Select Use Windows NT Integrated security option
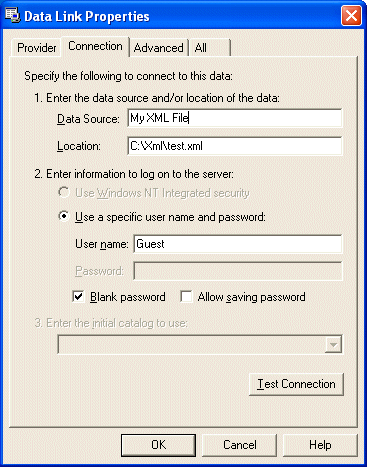The image size is (367, 467). point(64,193)
